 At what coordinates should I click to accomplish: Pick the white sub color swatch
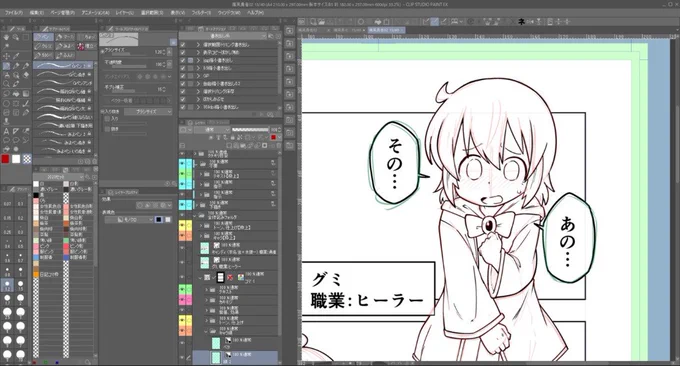pyautogui.click(x=16, y=159)
